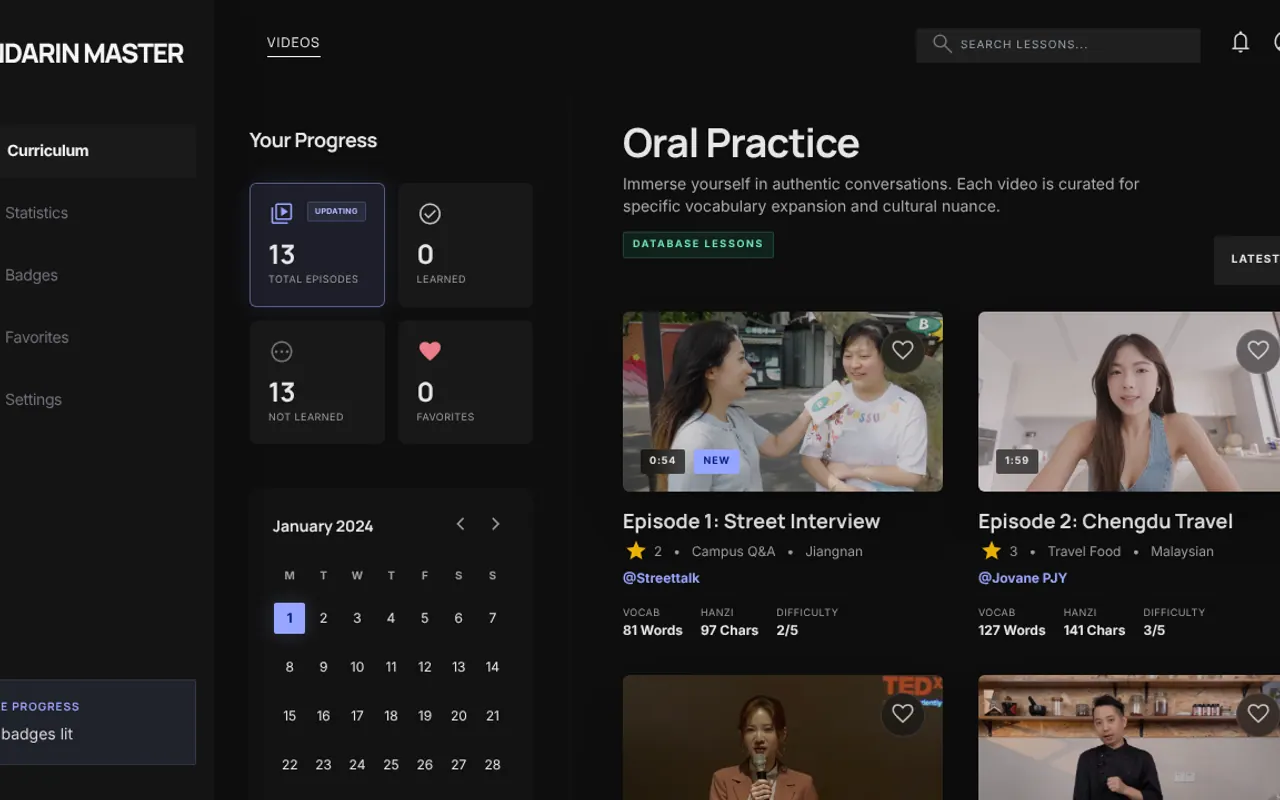The width and height of the screenshot is (1280, 800).
Task: Click the Favorites pink heart icon
Action: (430, 351)
